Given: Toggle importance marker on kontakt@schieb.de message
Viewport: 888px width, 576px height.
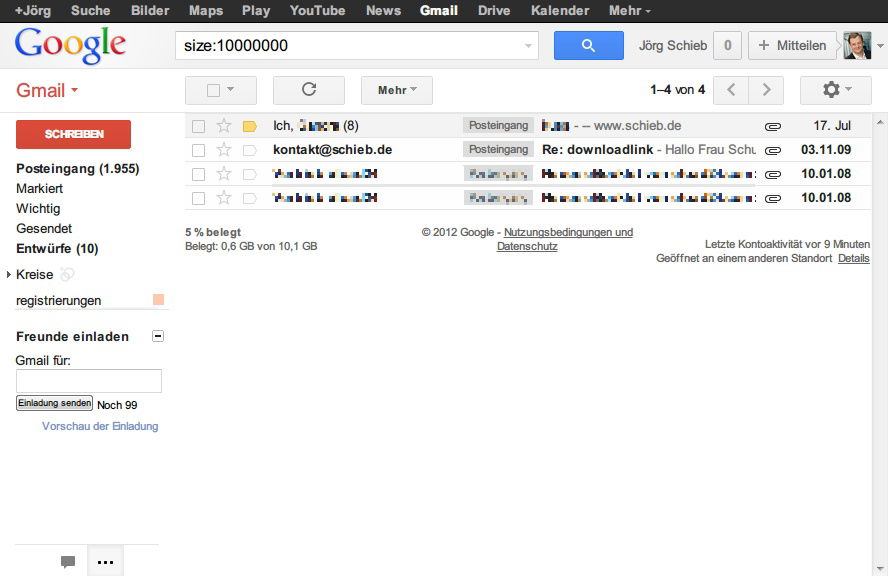Looking at the screenshot, I should click(x=250, y=150).
